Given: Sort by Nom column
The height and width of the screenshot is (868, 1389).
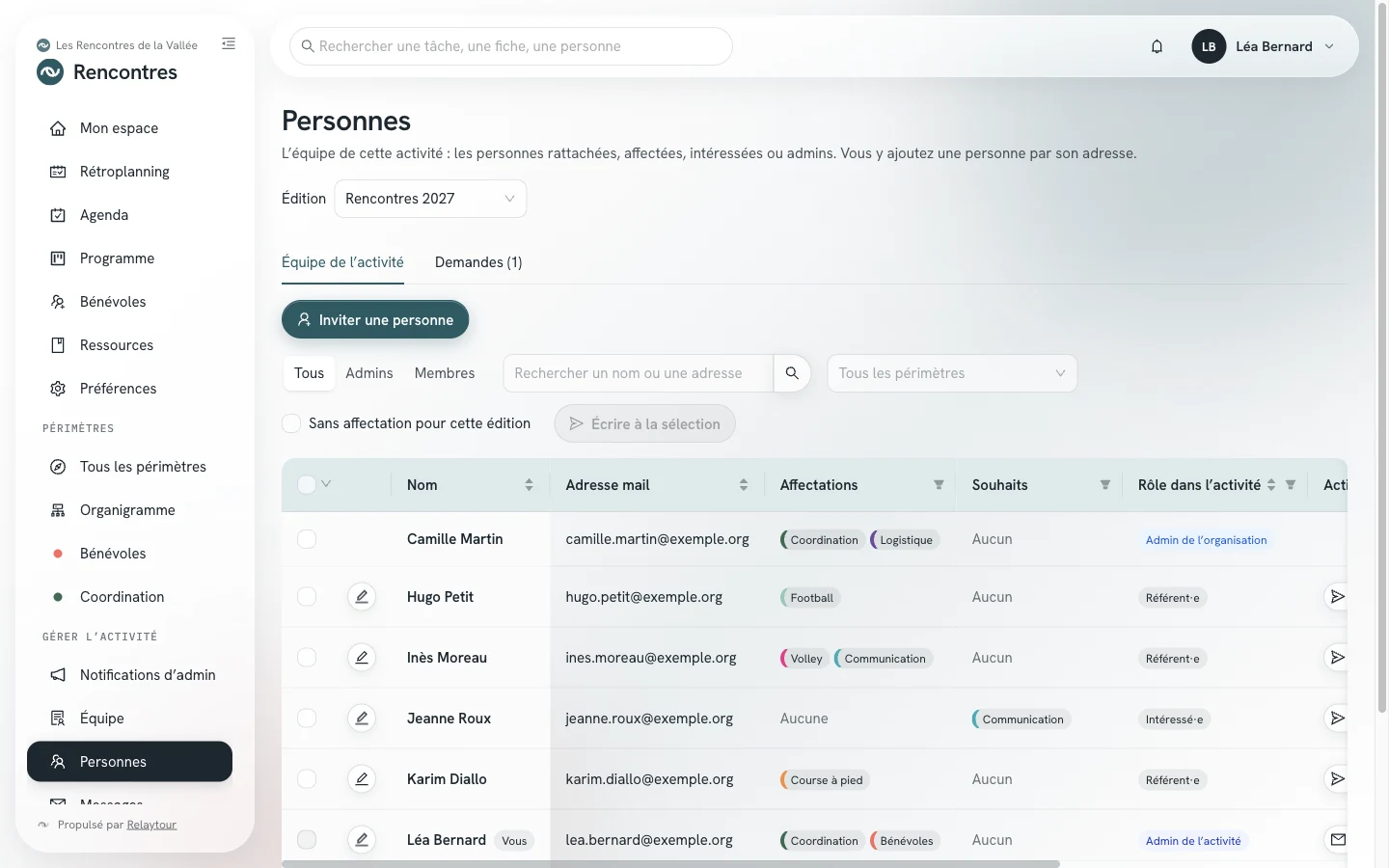Looking at the screenshot, I should click(x=529, y=485).
